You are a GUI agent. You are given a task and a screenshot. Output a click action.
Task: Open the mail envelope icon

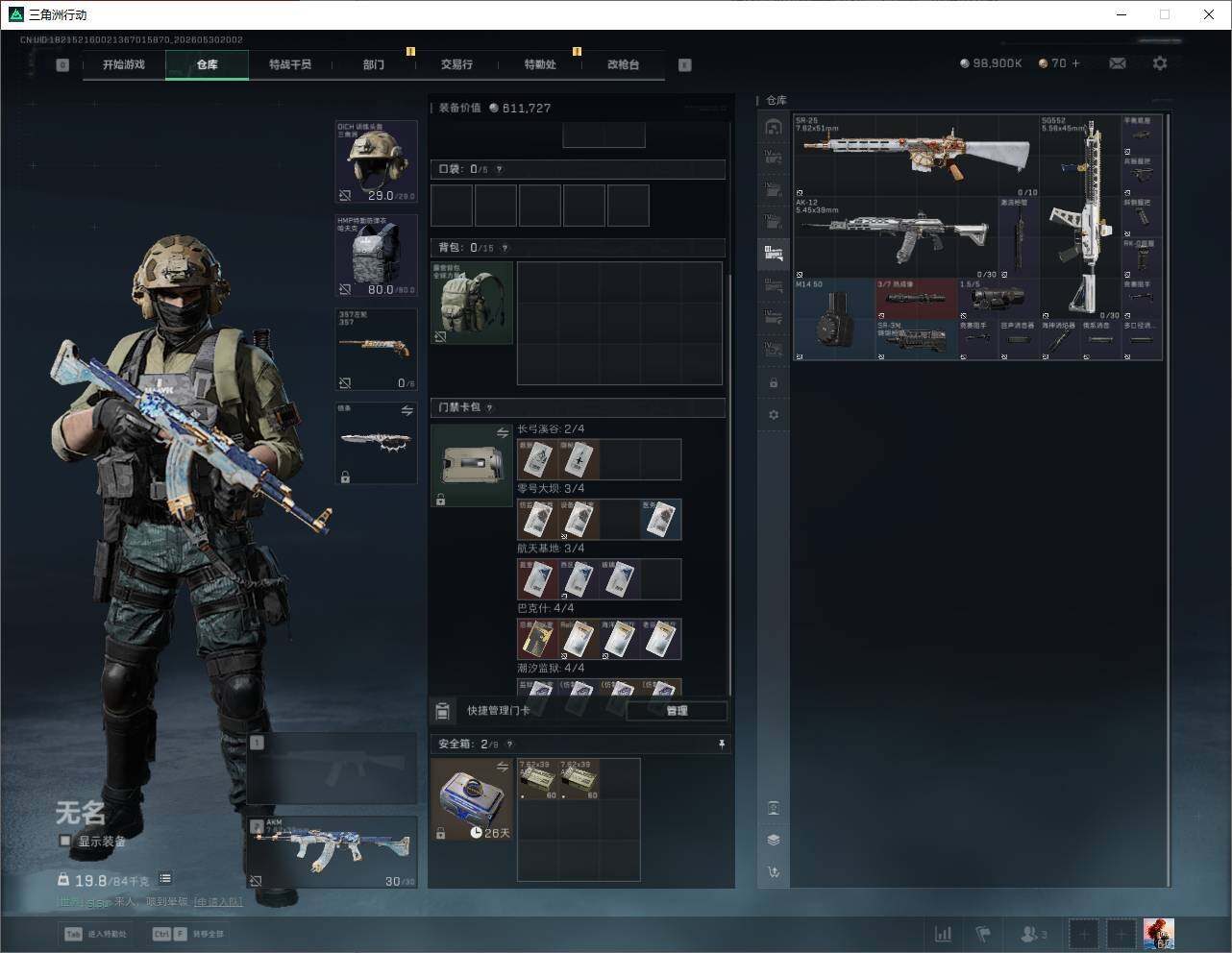1117,63
